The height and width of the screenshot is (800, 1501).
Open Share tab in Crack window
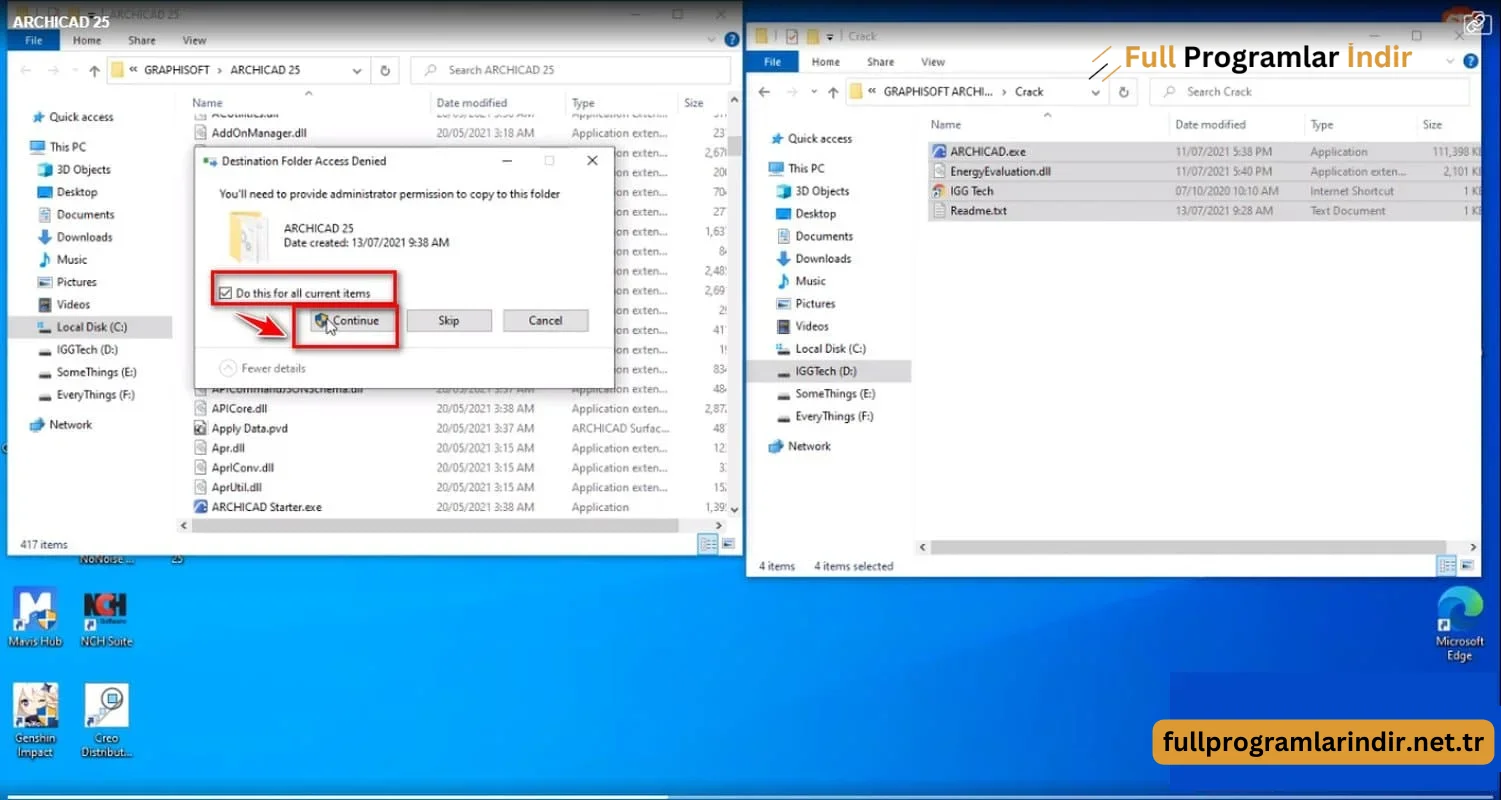pos(881,62)
